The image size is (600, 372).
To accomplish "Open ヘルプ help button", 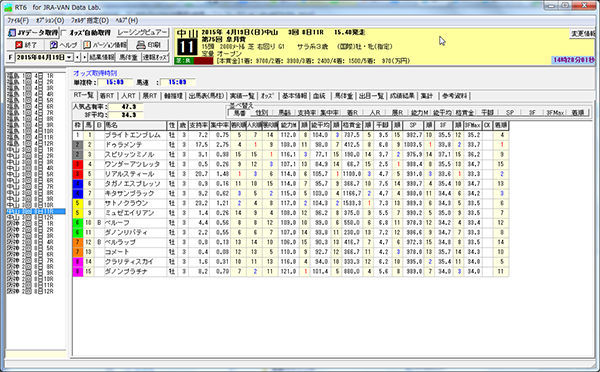I will click(64, 45).
